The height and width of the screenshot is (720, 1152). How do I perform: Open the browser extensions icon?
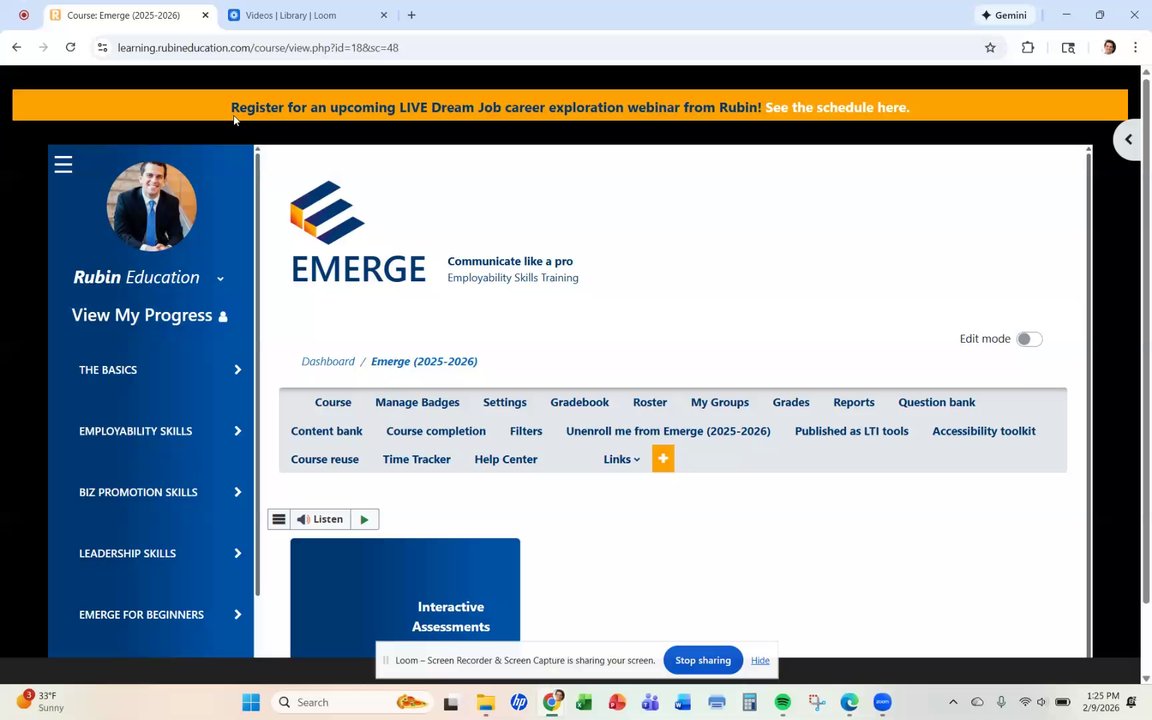(x=1027, y=48)
